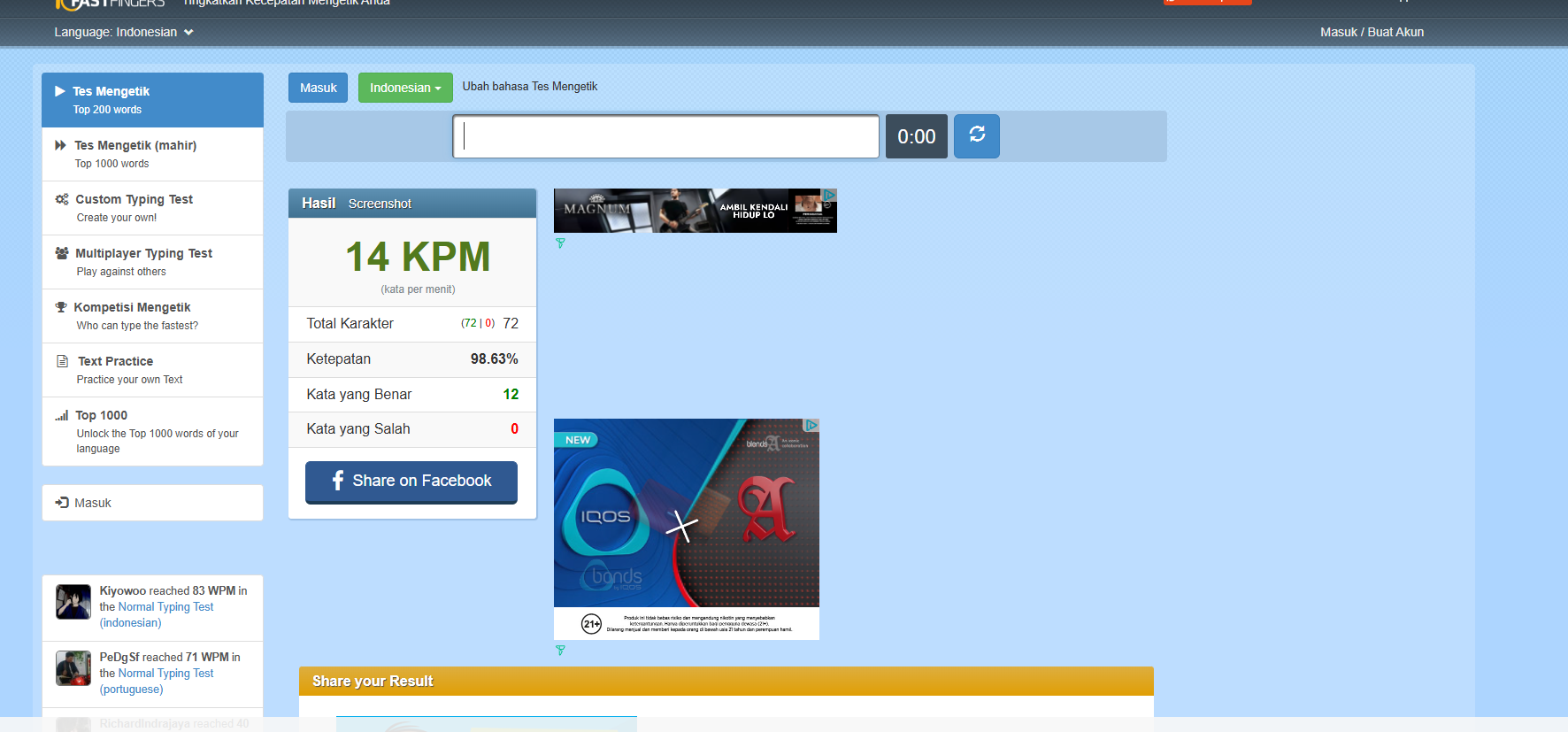Click the AdChoices icon on the IQOS ad

[x=811, y=425]
